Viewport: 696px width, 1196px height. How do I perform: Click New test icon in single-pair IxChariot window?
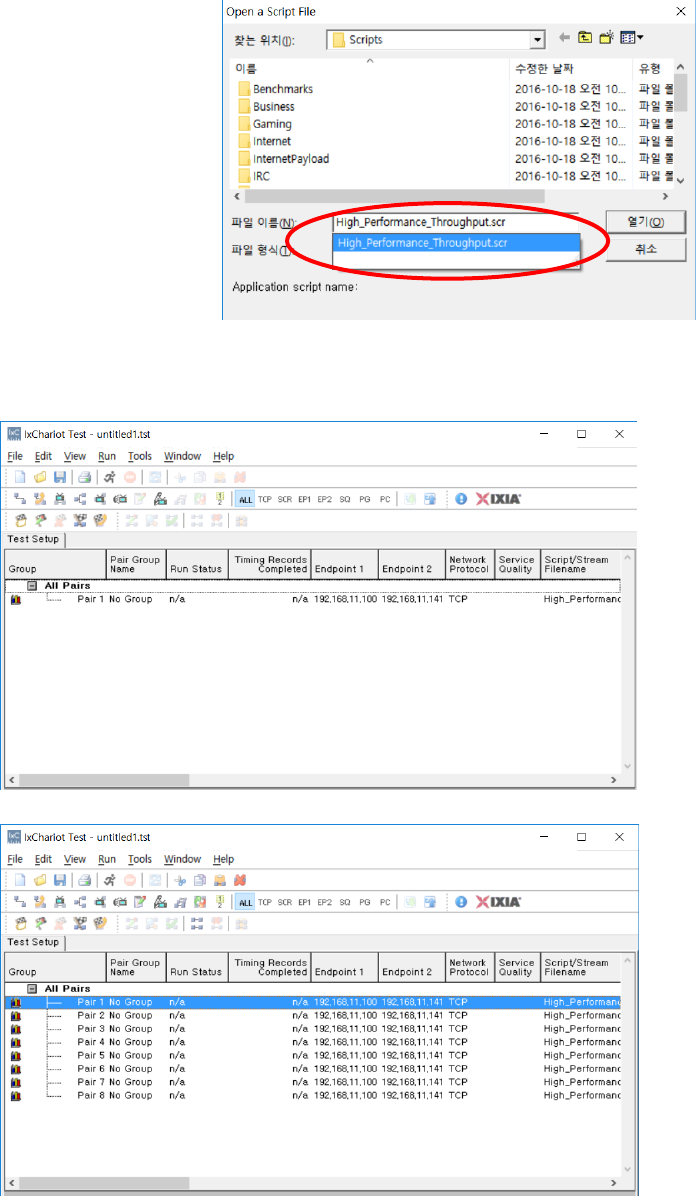[21, 477]
